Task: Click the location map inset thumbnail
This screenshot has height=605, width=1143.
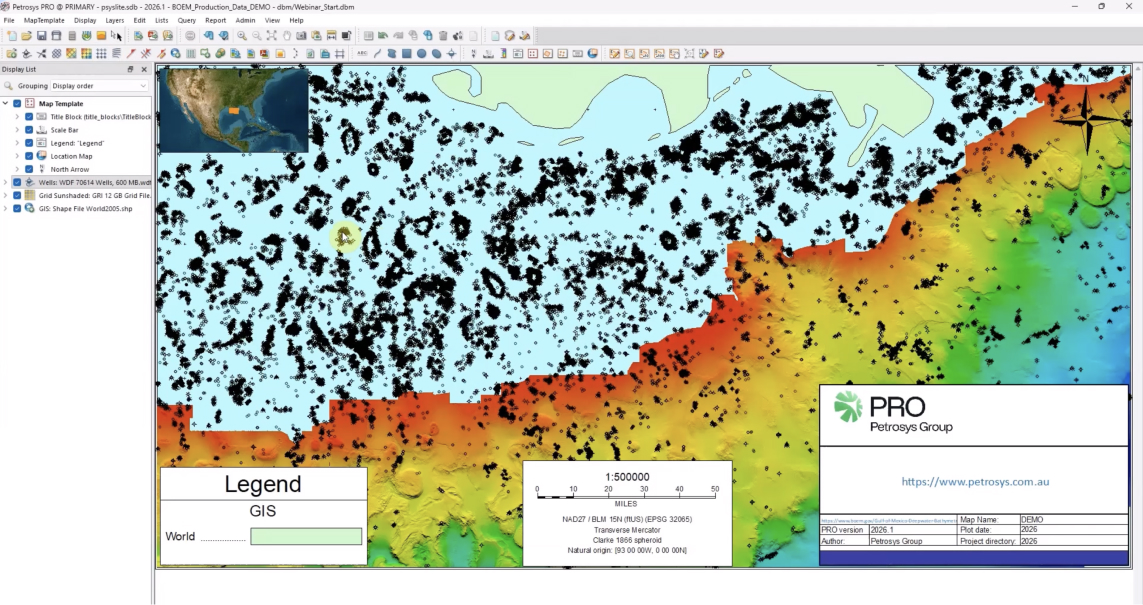Action: (233, 110)
